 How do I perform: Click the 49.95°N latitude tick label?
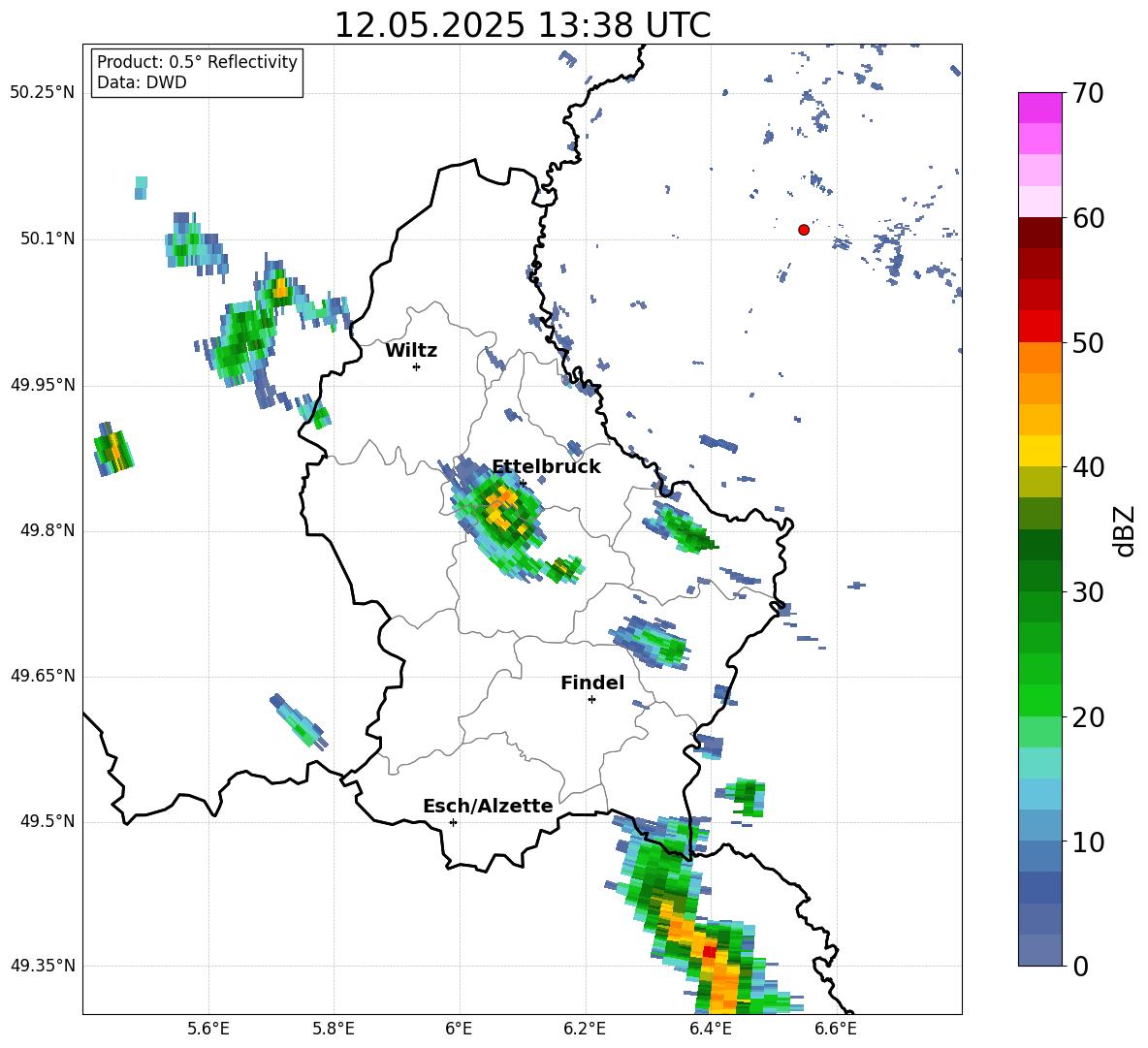coord(43,385)
